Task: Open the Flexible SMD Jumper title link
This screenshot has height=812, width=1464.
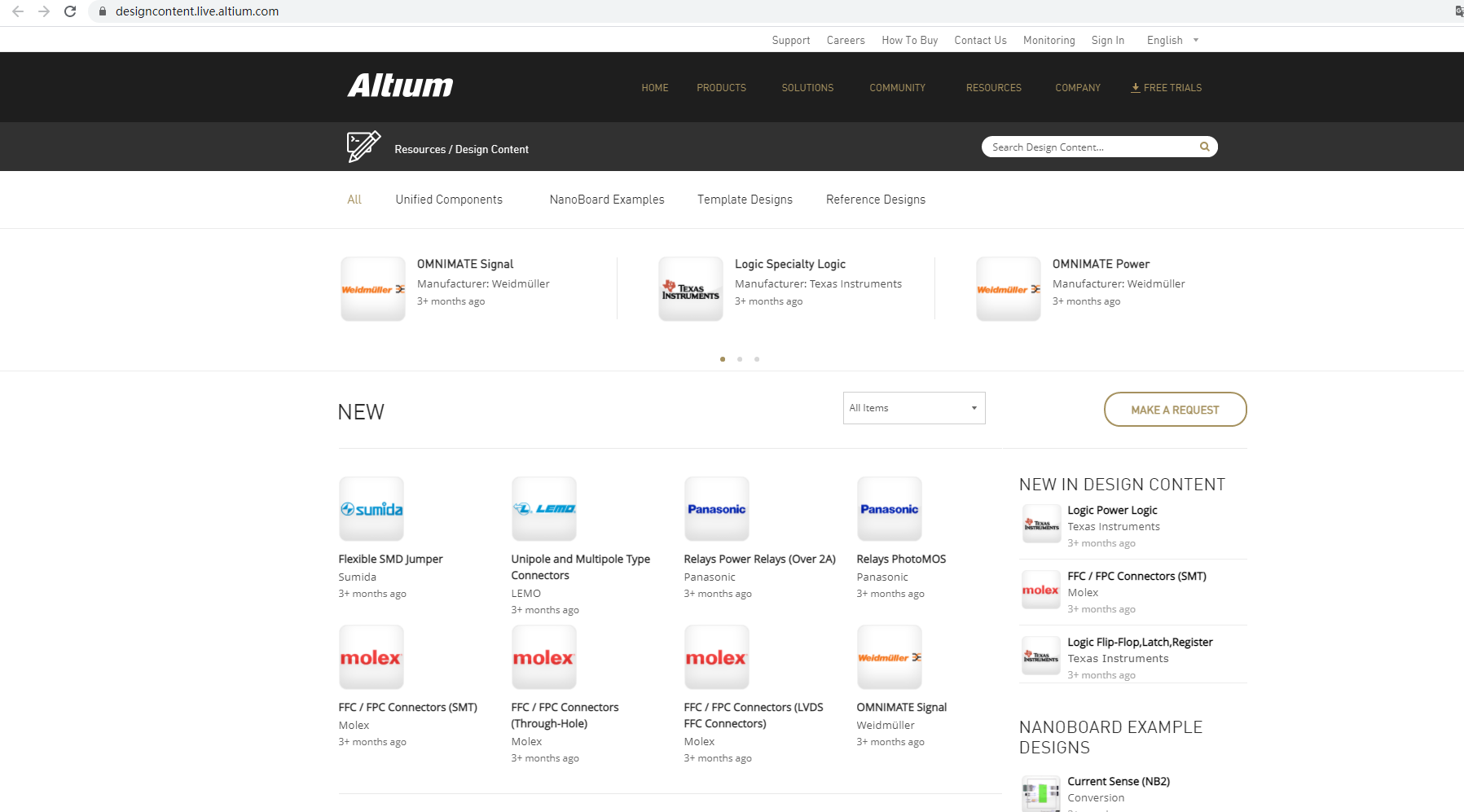Action: [x=390, y=559]
